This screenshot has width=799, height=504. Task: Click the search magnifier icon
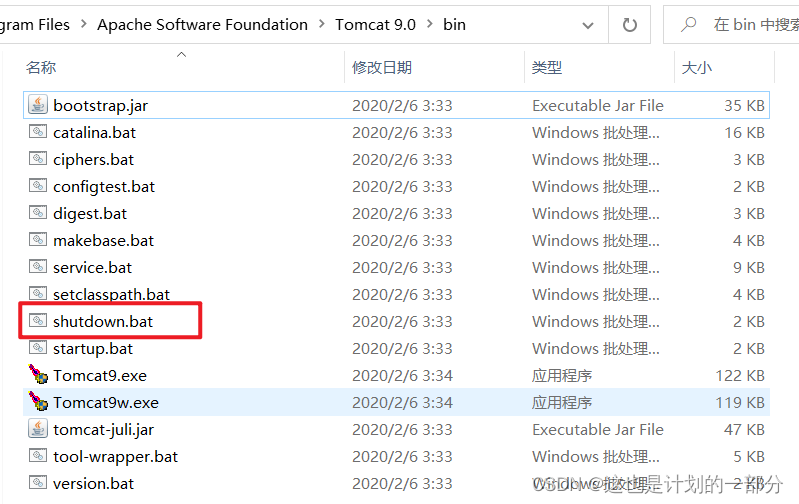[x=688, y=24]
